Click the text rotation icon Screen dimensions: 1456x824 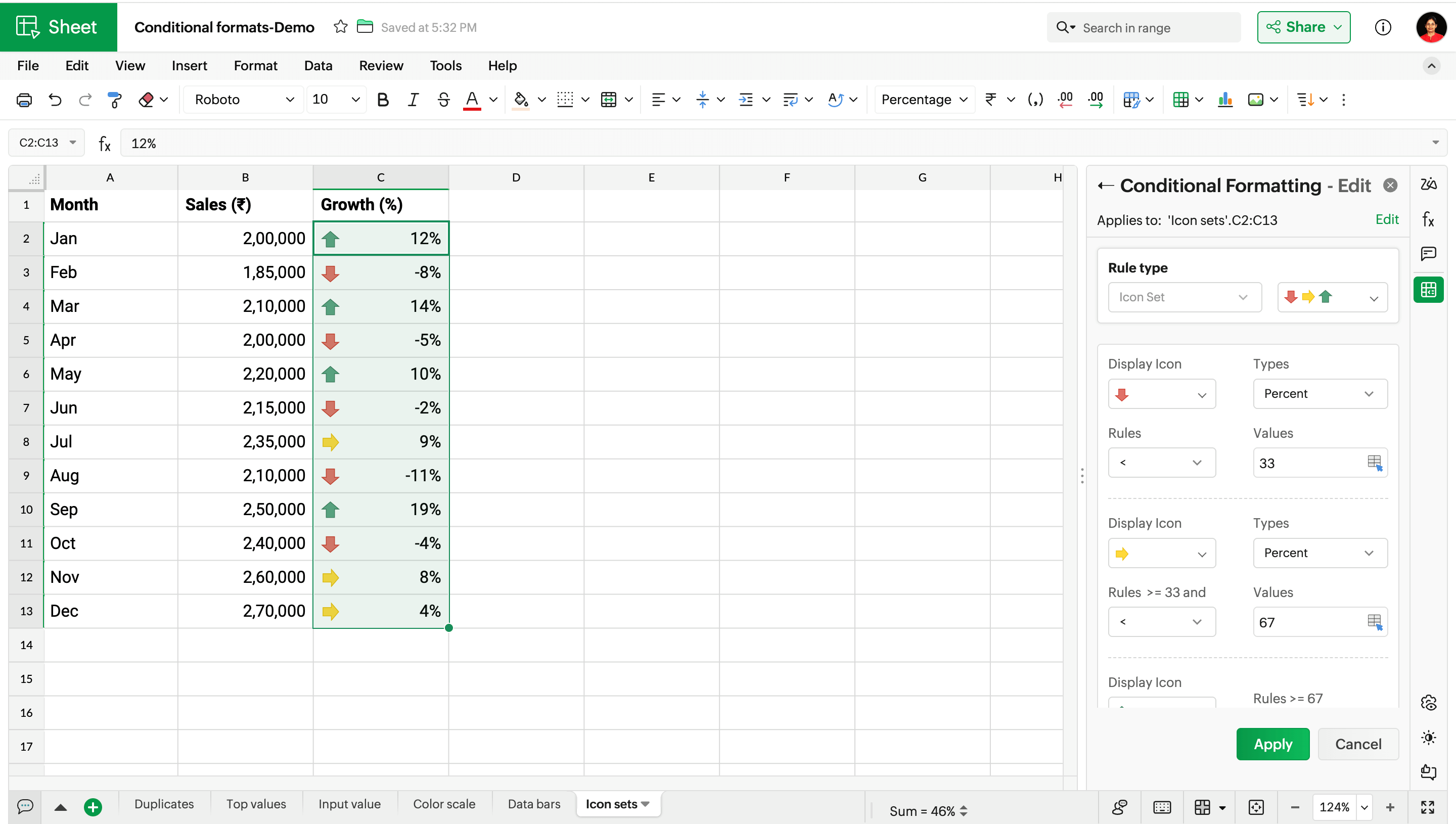(x=835, y=100)
